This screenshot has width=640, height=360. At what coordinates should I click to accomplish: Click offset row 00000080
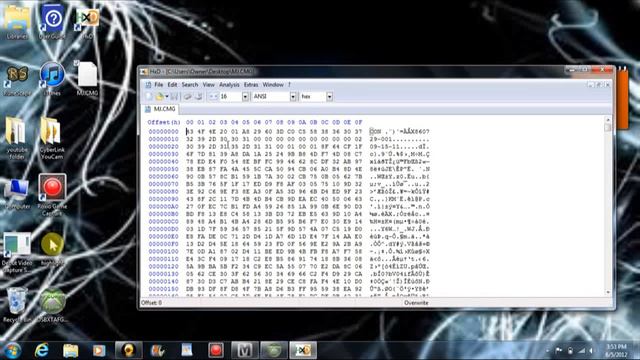[x=164, y=191]
